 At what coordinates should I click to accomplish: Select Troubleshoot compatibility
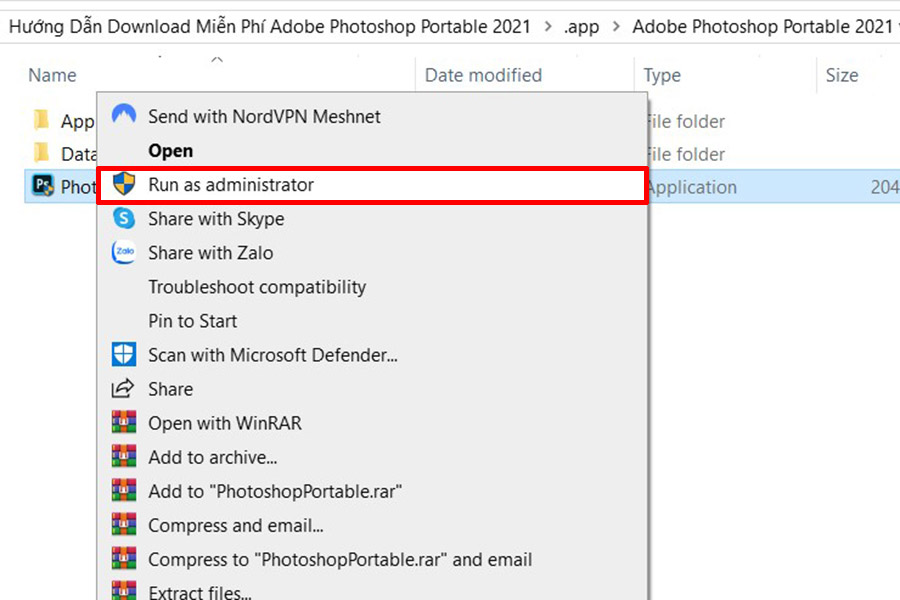[x=257, y=287]
